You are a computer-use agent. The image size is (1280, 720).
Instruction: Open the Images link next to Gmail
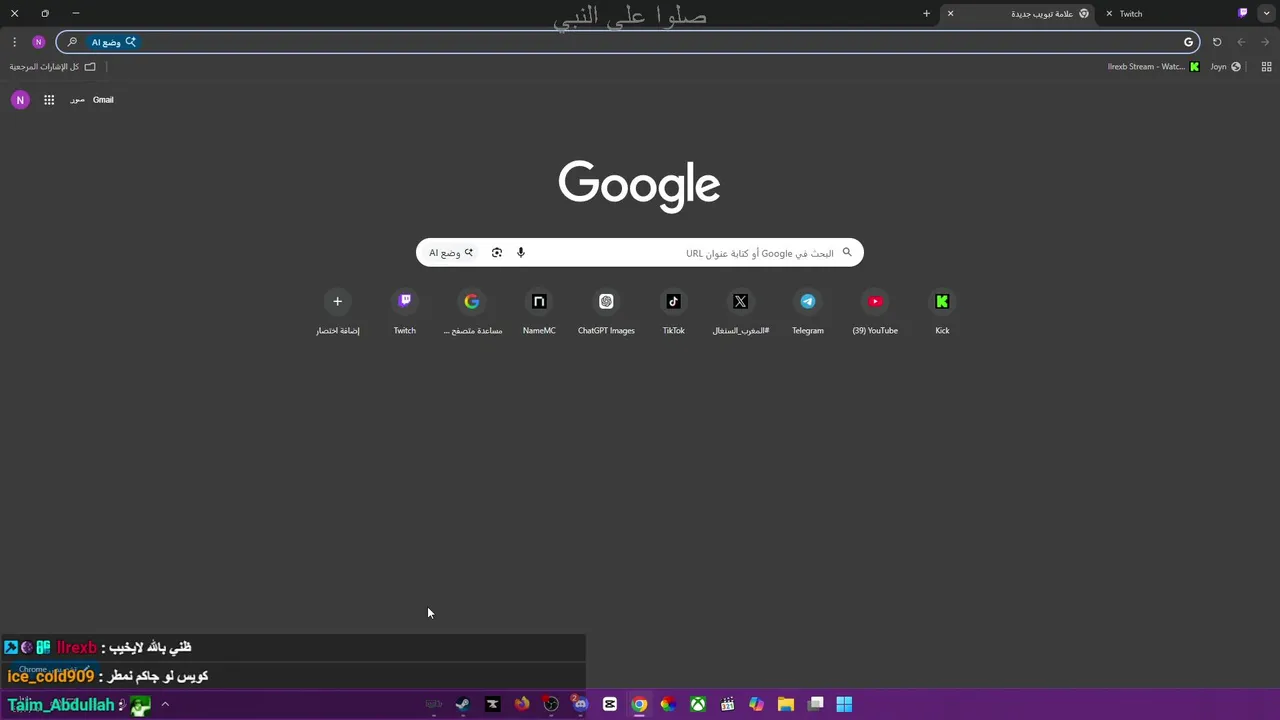77,100
